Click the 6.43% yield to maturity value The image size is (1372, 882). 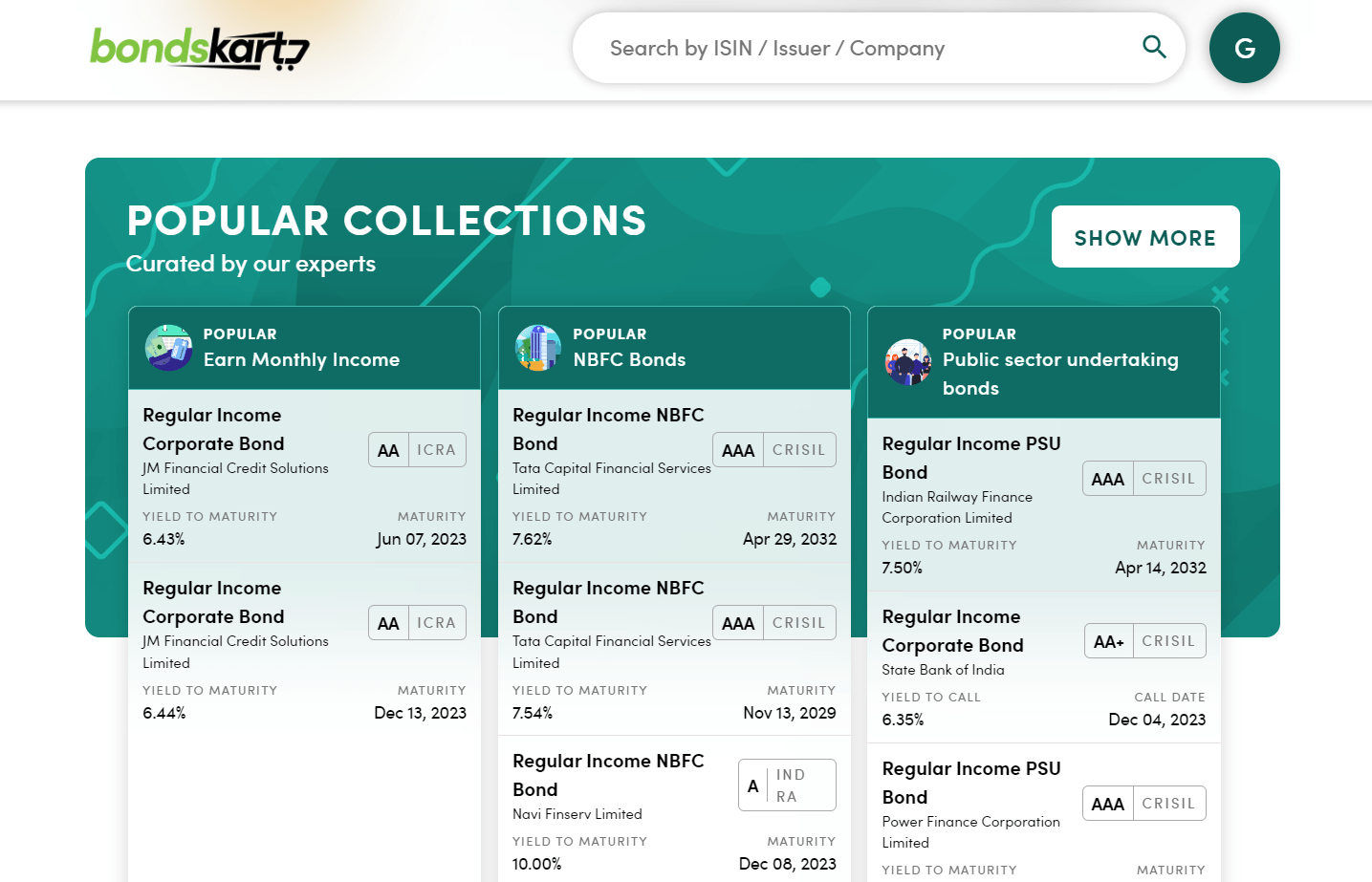pyautogui.click(x=163, y=539)
